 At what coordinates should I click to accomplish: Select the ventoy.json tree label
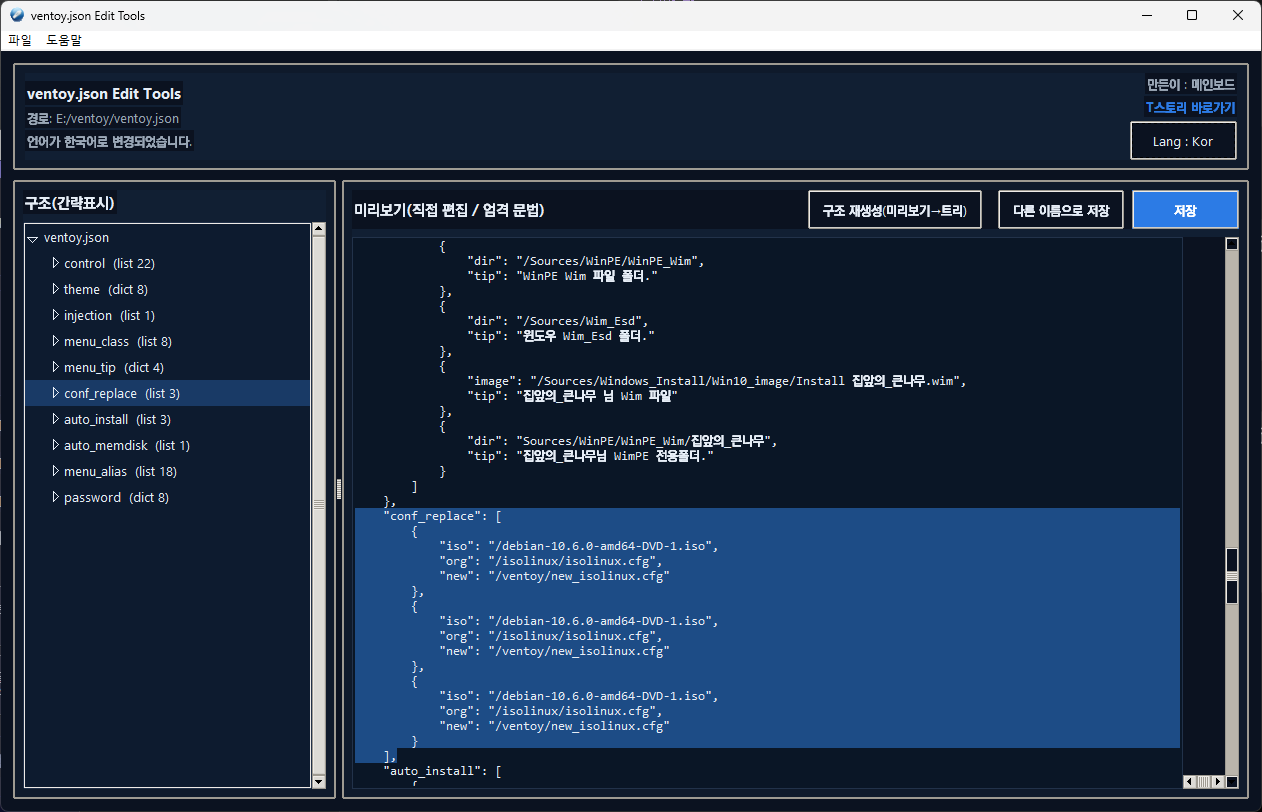(77, 238)
